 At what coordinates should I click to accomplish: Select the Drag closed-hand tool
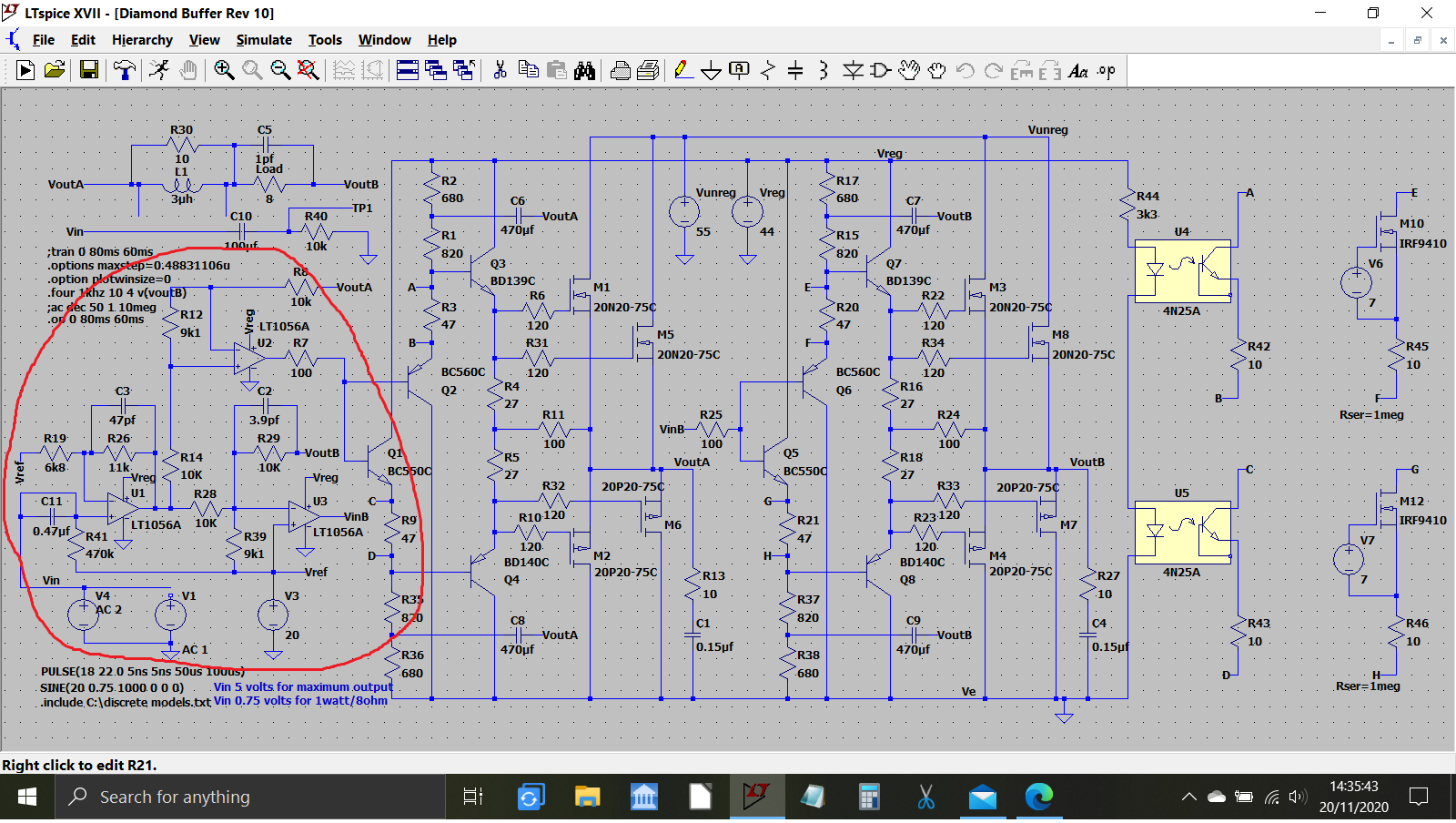(x=937, y=70)
